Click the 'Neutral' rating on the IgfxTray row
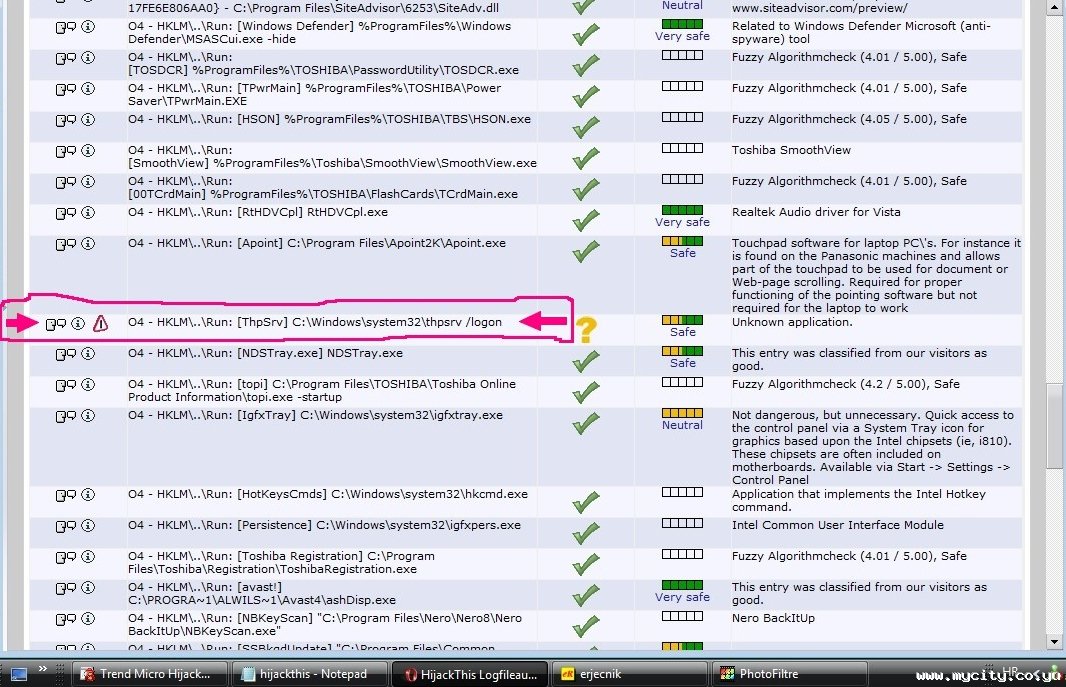Image resolution: width=1066 pixels, height=687 pixels. [x=682, y=425]
